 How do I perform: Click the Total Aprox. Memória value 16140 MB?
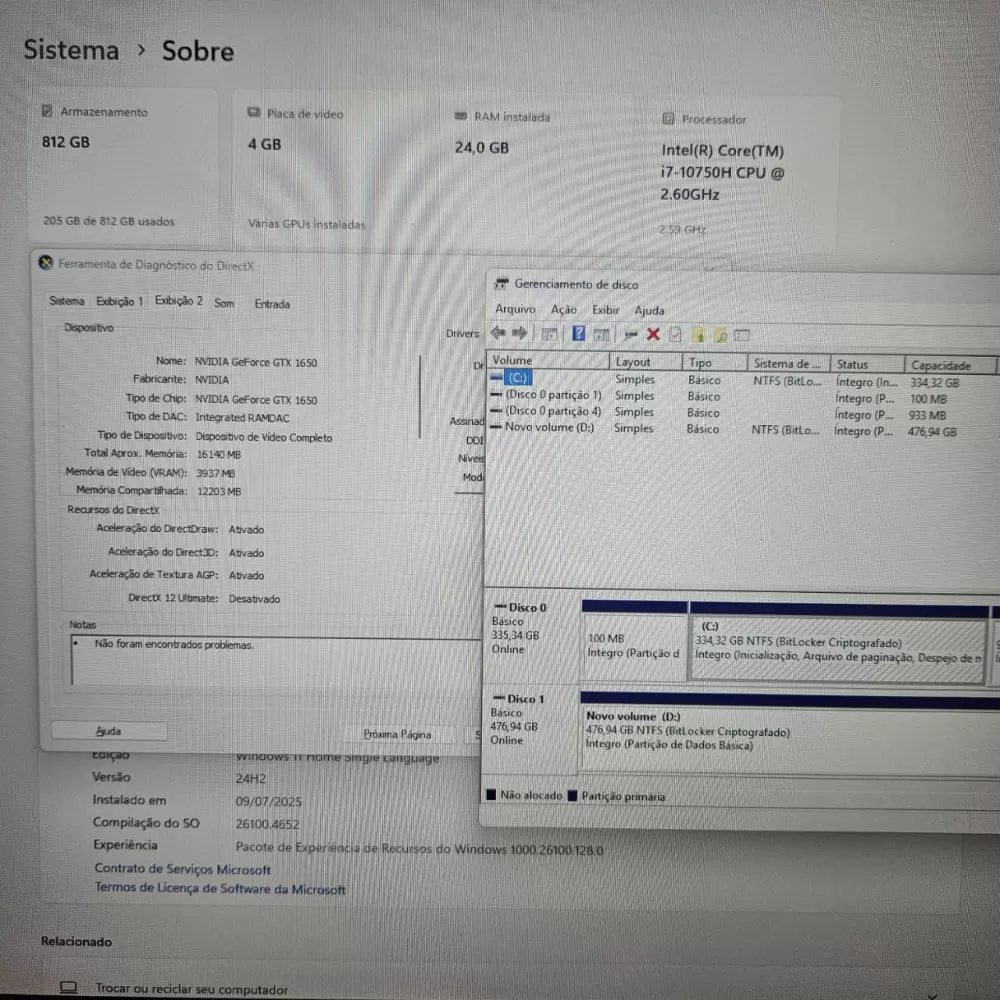click(x=219, y=455)
